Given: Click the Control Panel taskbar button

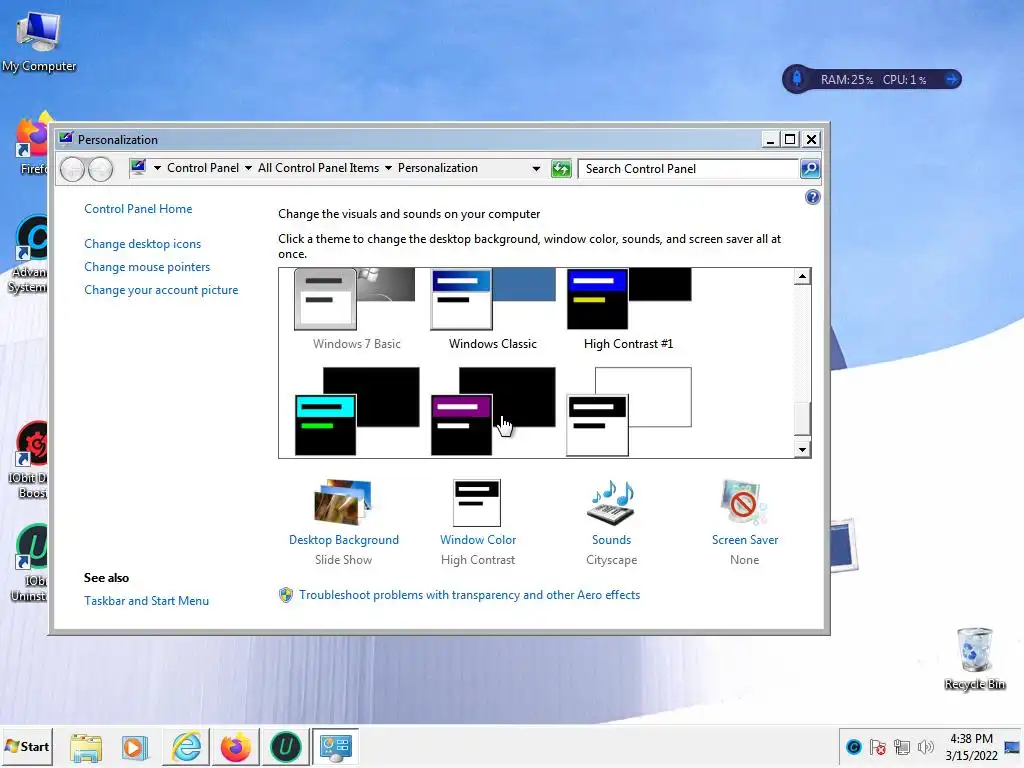Looking at the screenshot, I should [x=336, y=747].
